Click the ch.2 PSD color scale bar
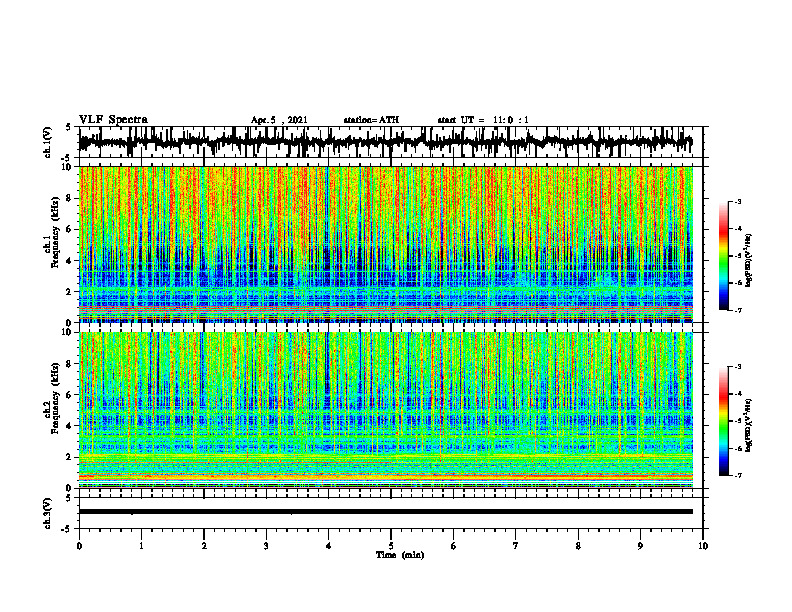This screenshot has height=612, width=792. tap(723, 421)
